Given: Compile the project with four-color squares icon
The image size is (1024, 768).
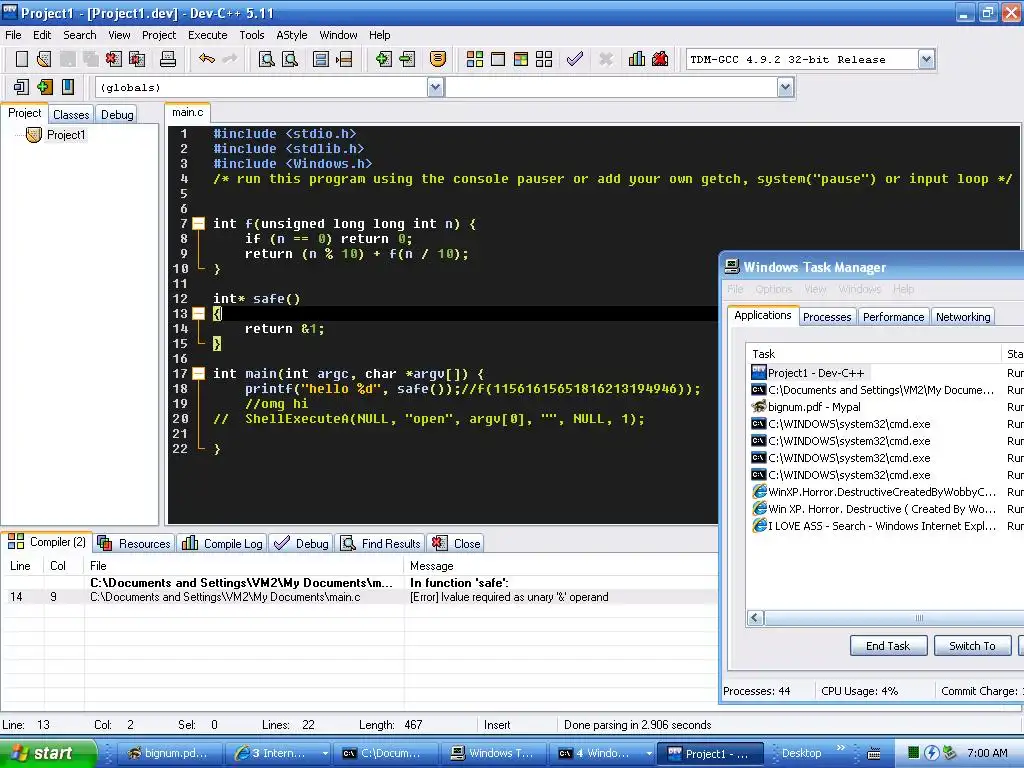Looking at the screenshot, I should pos(475,59).
